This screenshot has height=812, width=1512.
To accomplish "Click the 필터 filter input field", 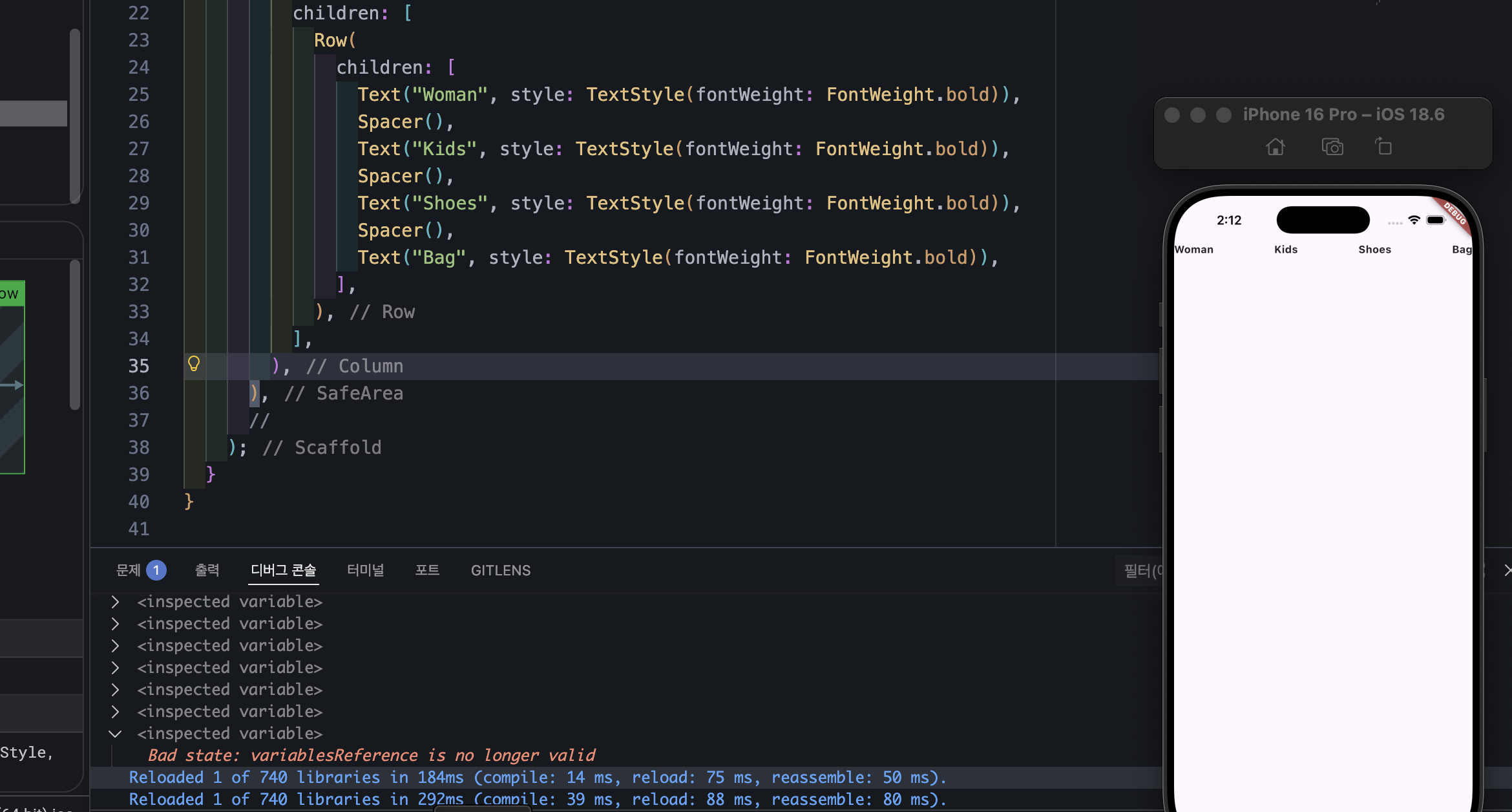I will 1139,570.
